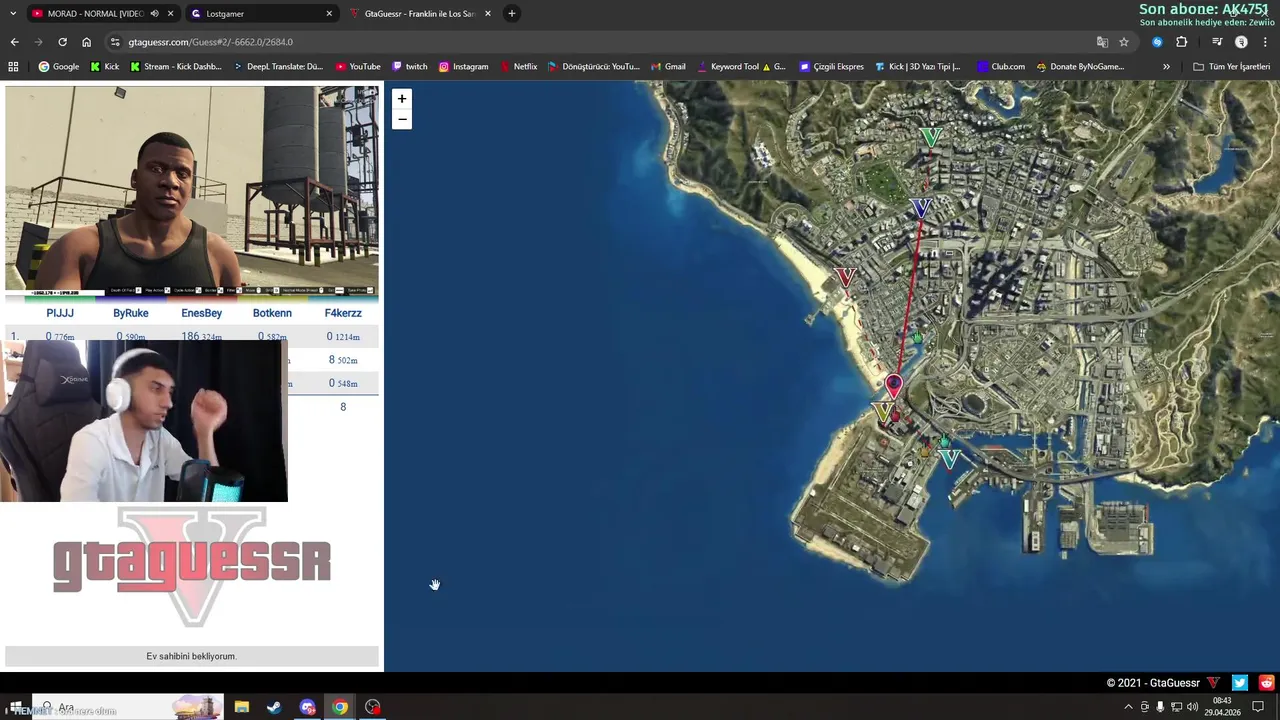The width and height of the screenshot is (1280, 720).
Task: Open Tüm Yer İşaretleri bookmarks folder
Action: point(1231,67)
